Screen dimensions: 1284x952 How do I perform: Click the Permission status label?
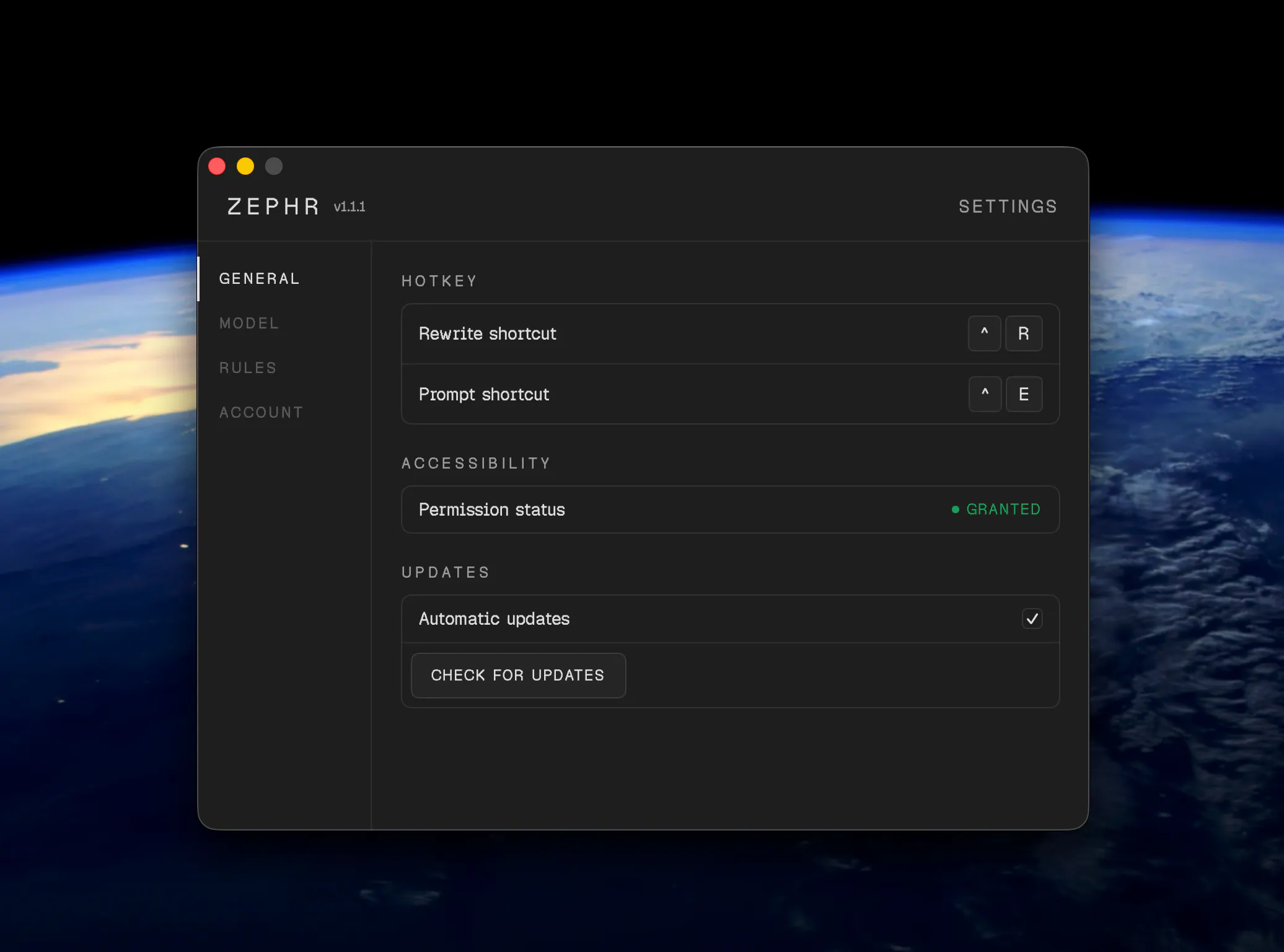click(x=492, y=509)
